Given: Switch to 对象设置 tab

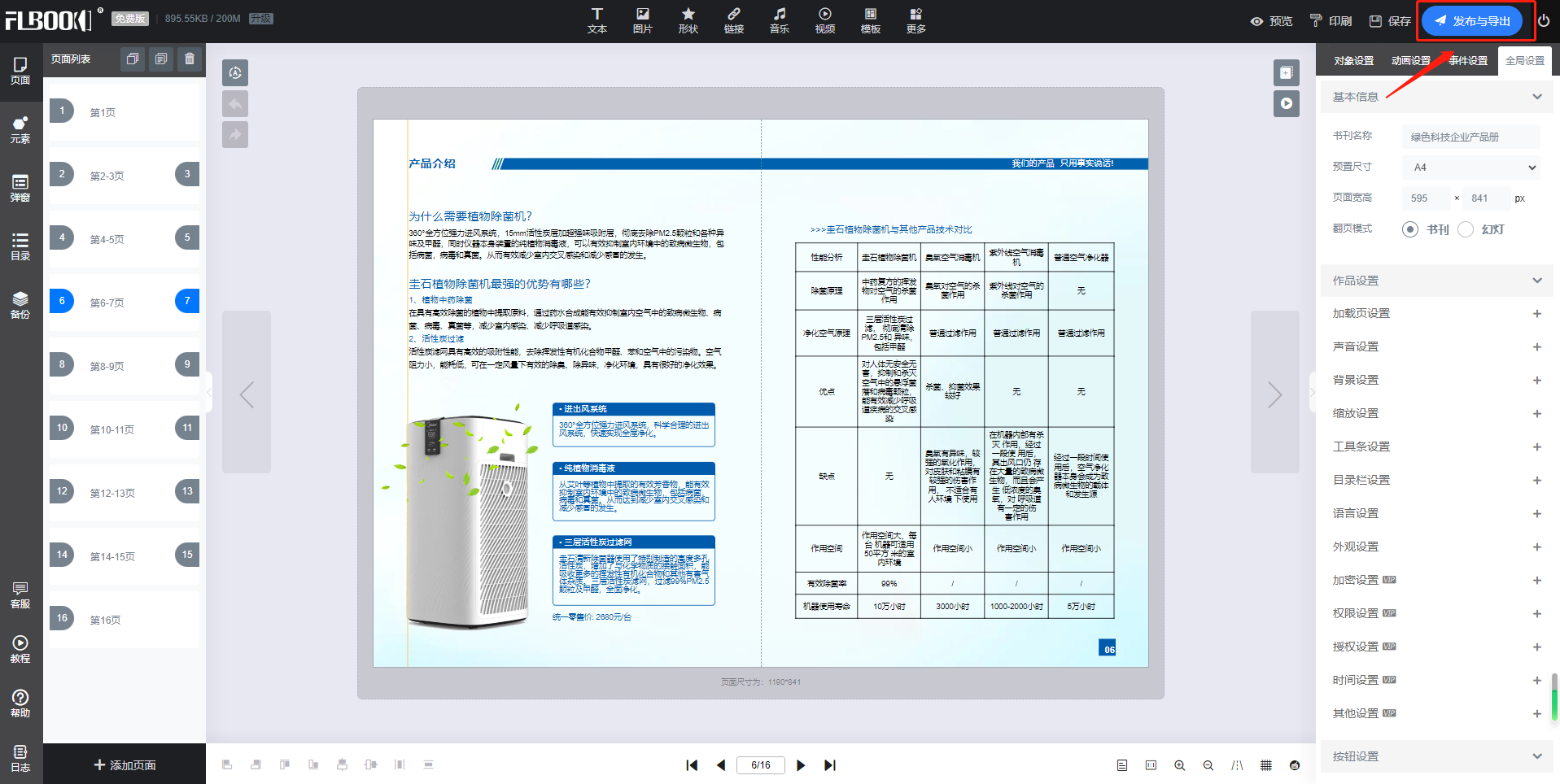Looking at the screenshot, I should (1353, 61).
